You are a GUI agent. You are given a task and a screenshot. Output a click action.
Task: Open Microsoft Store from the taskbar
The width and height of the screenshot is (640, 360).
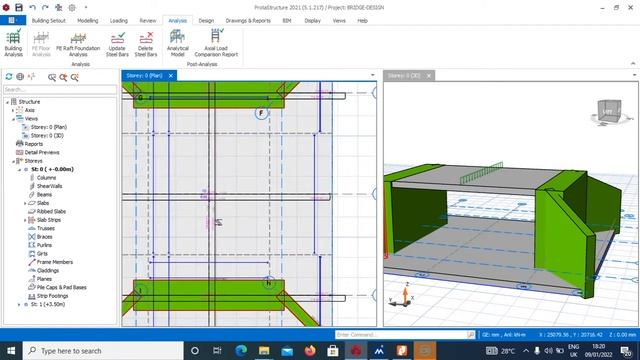333,351
